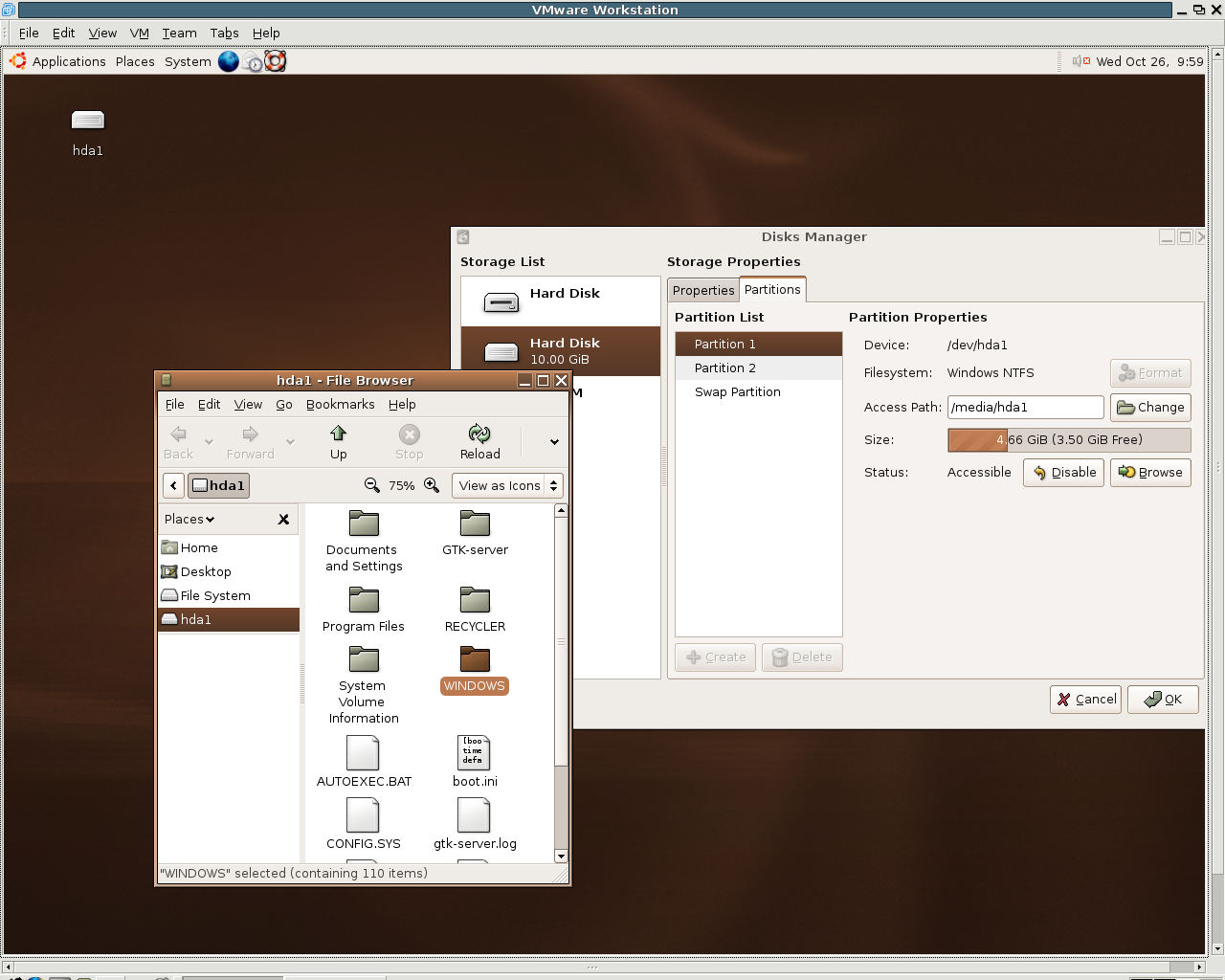The width and height of the screenshot is (1225, 980).
Task: Click Cancel in Disks Manager
Action: 1085,699
